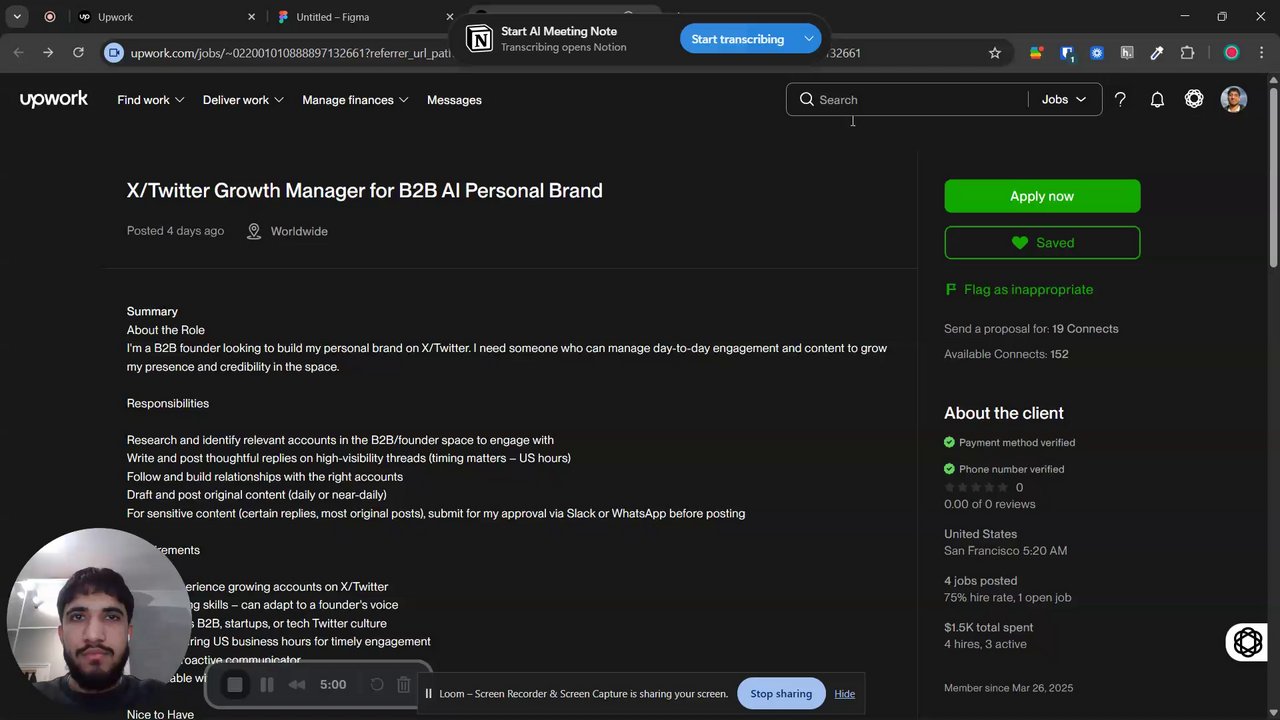Click the 'Worldwide' location text

pyautogui.click(x=299, y=231)
